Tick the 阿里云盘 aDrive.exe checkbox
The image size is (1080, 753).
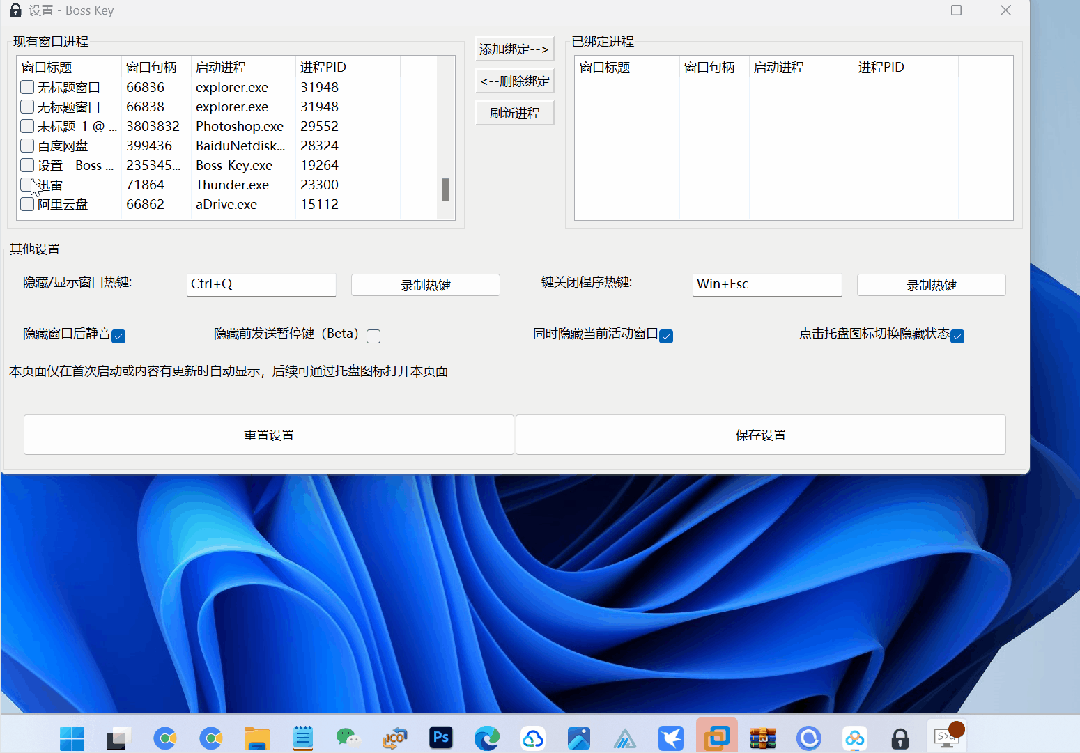[27, 205]
